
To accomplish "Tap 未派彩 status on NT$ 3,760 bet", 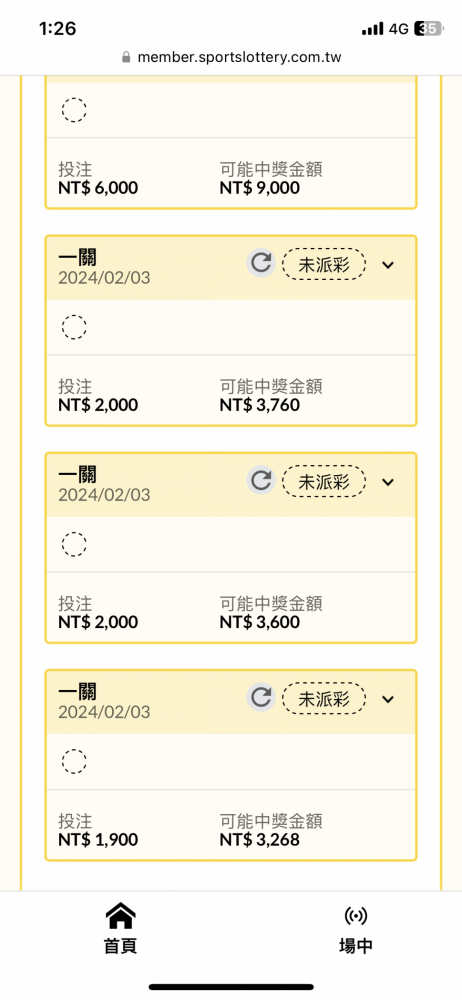I will (x=324, y=264).
